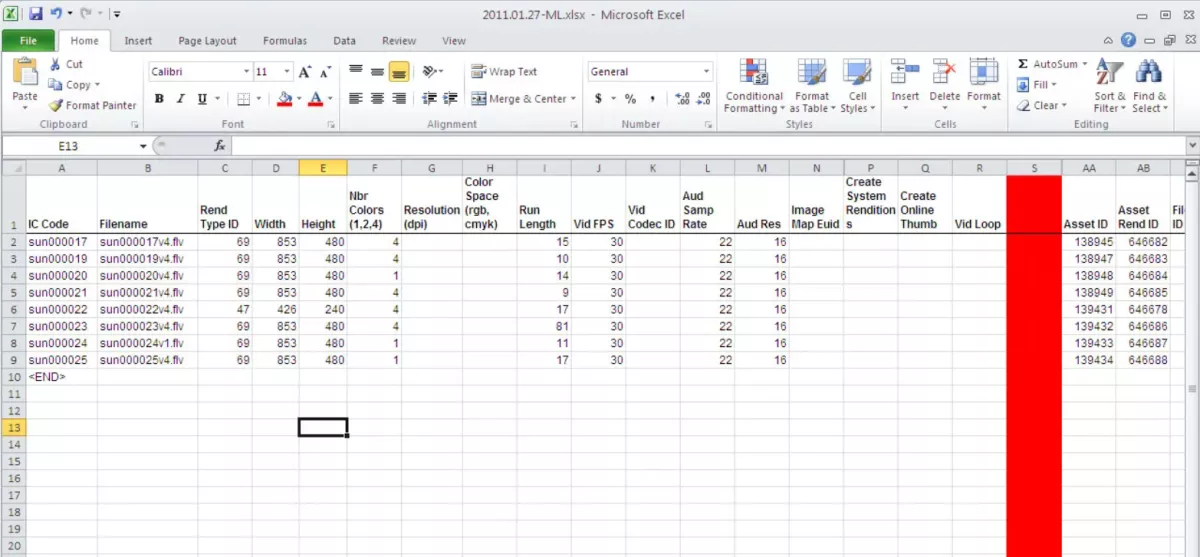Expand the font size 11 dropdown
1200x557 pixels.
pos(287,72)
